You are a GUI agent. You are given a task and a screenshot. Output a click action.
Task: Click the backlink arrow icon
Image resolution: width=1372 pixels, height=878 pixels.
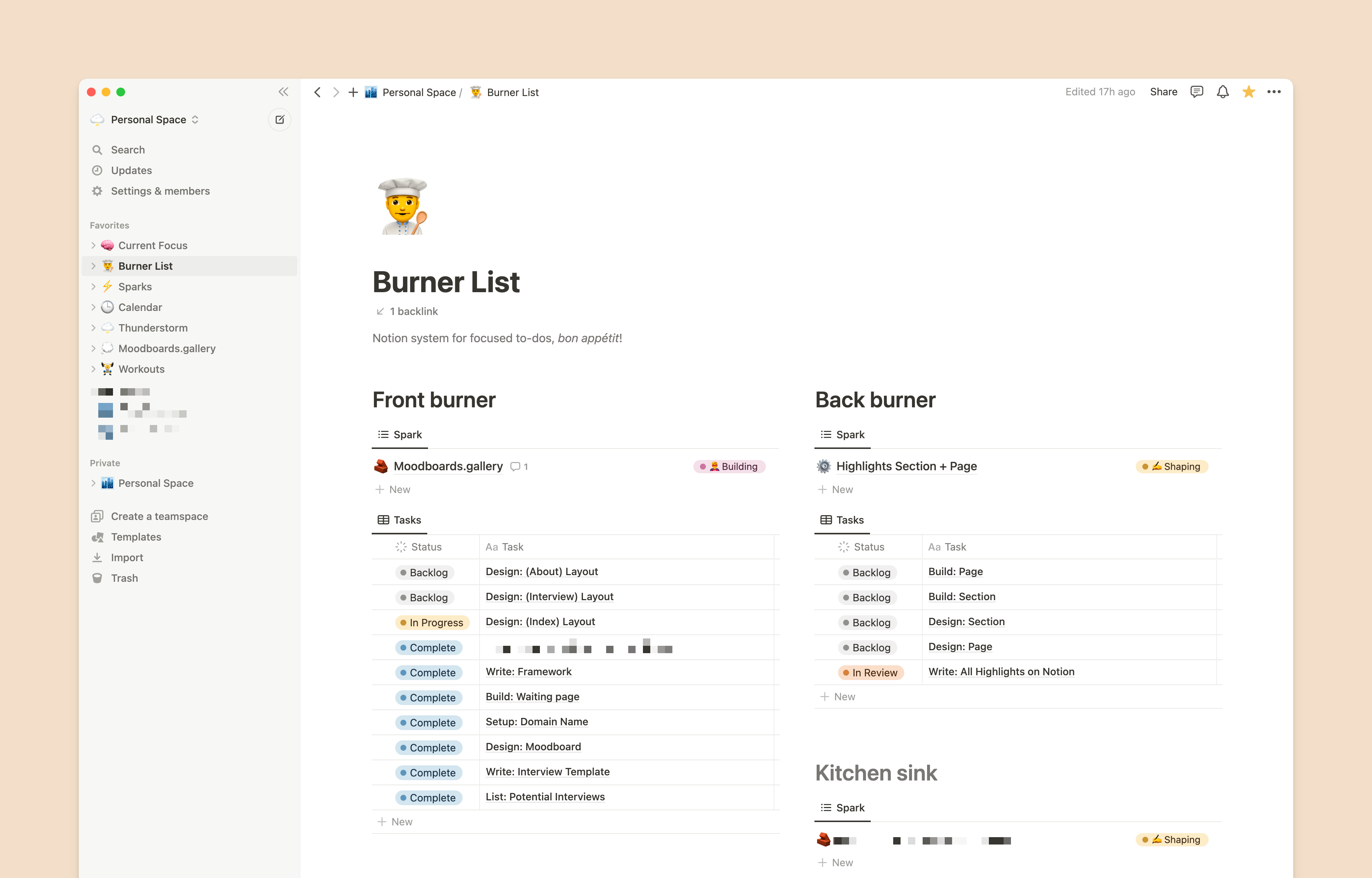click(x=380, y=311)
